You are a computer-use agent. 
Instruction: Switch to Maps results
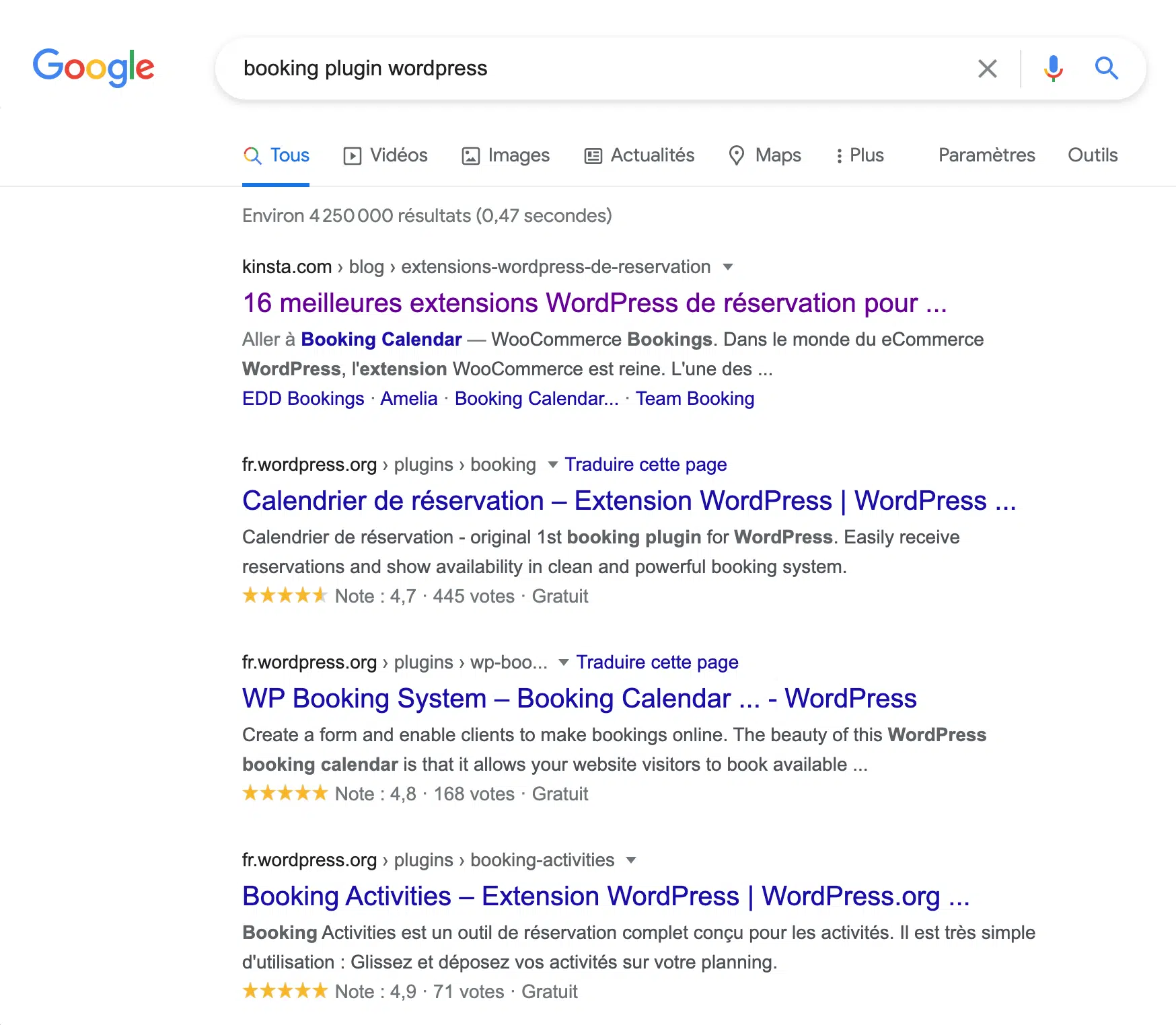765,155
